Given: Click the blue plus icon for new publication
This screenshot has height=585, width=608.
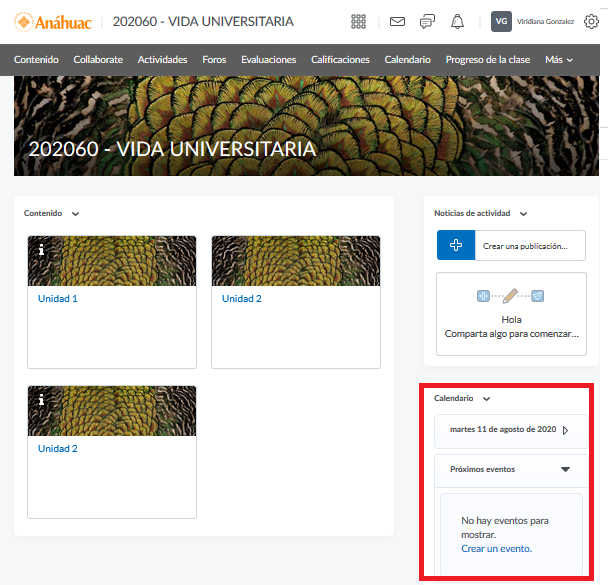Looking at the screenshot, I should [456, 245].
